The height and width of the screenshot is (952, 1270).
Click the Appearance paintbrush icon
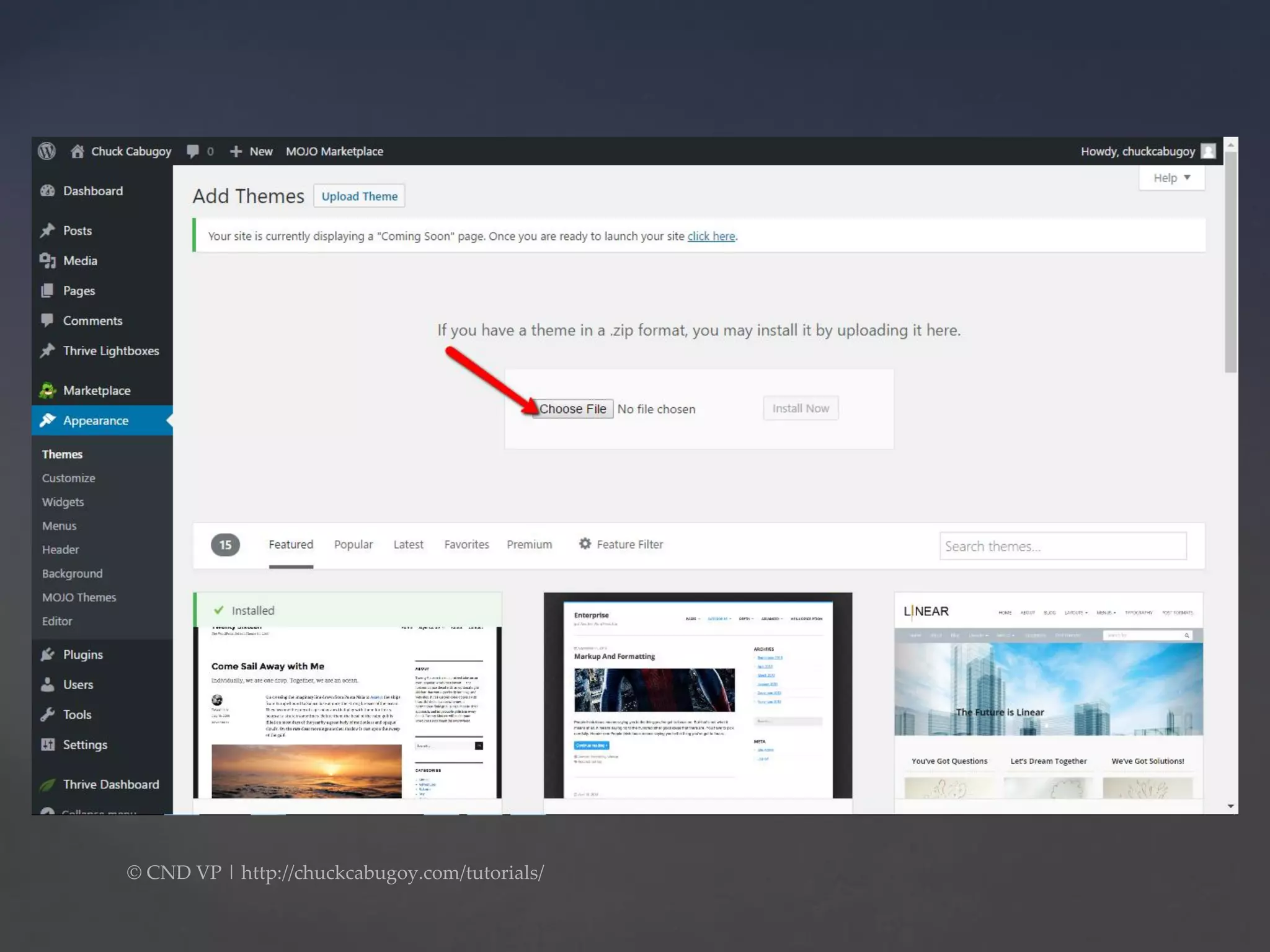pos(48,420)
